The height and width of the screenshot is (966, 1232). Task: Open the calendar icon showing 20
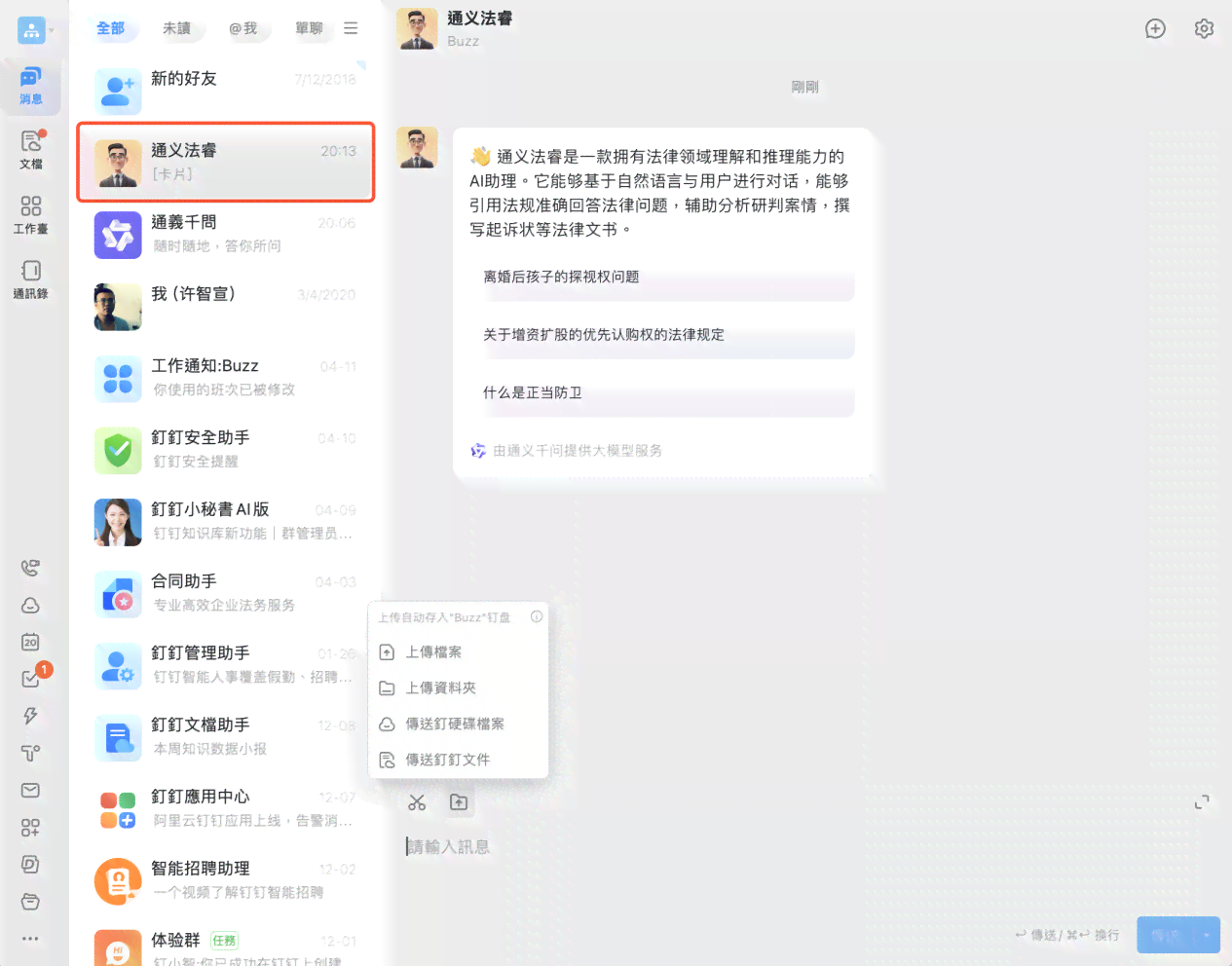pos(31,642)
